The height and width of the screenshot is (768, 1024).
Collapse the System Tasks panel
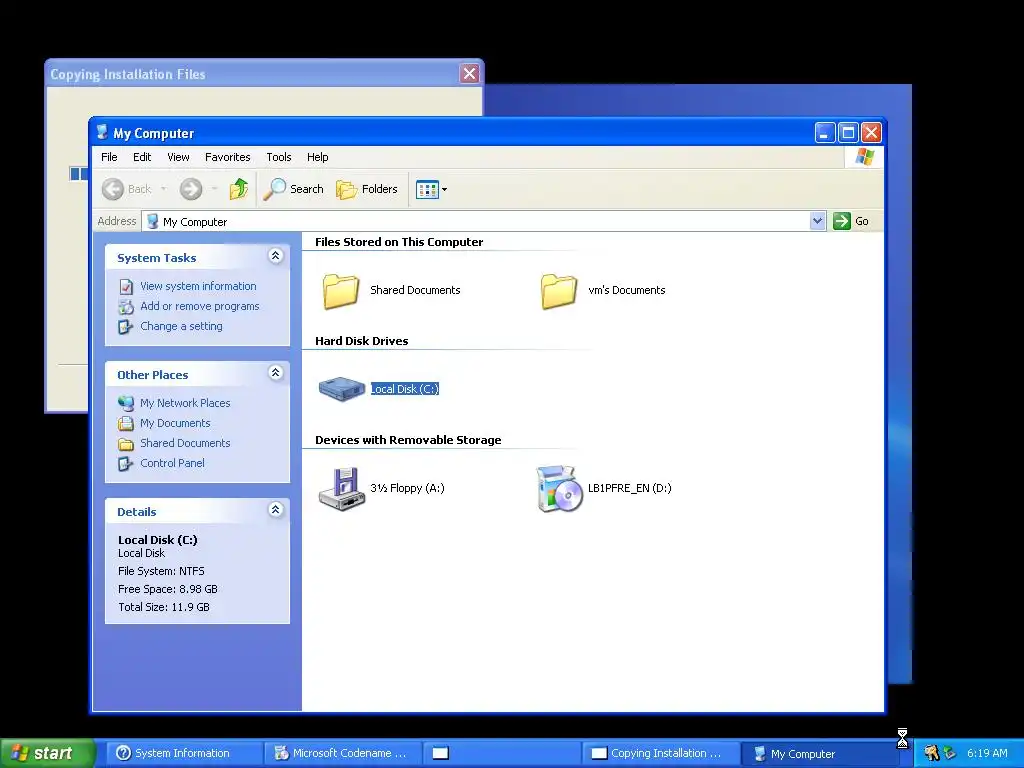(276, 256)
